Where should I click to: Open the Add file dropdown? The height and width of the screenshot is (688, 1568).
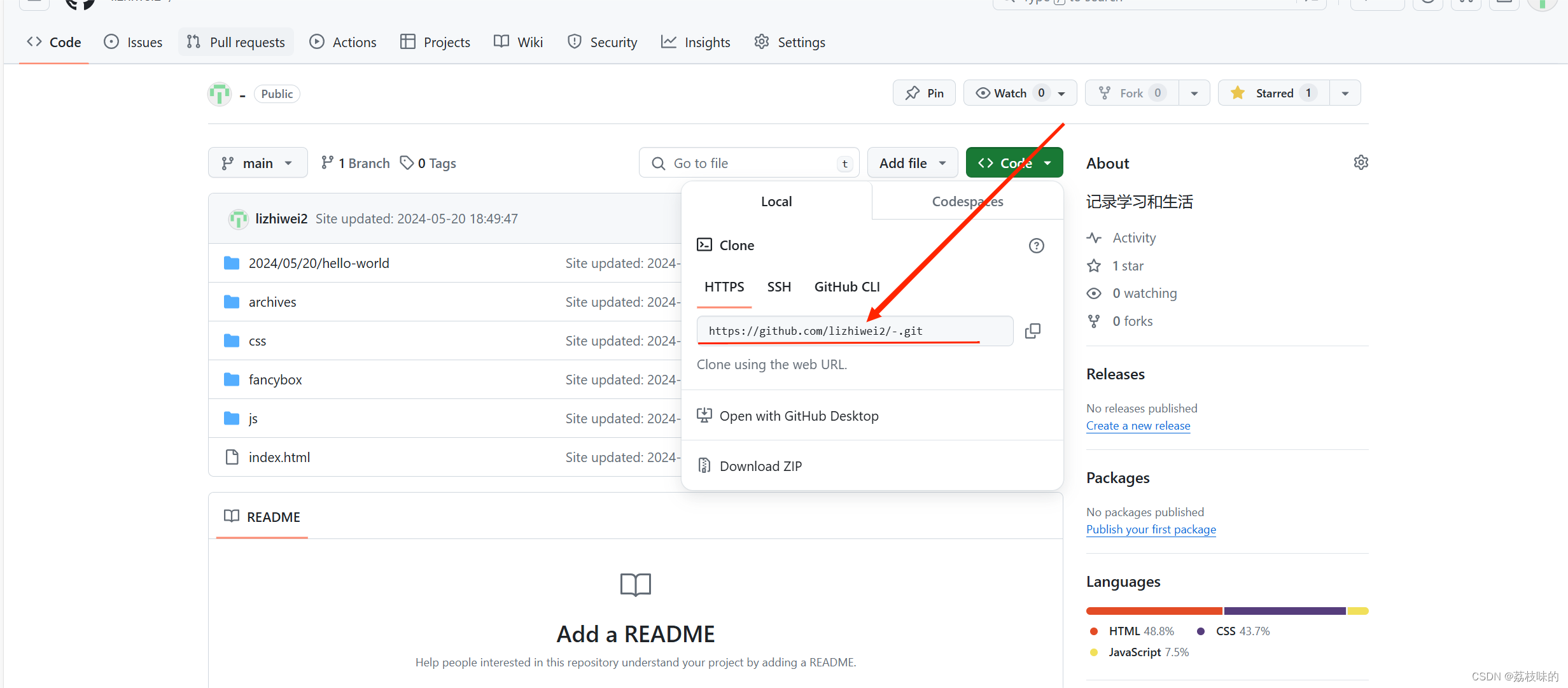tap(913, 163)
